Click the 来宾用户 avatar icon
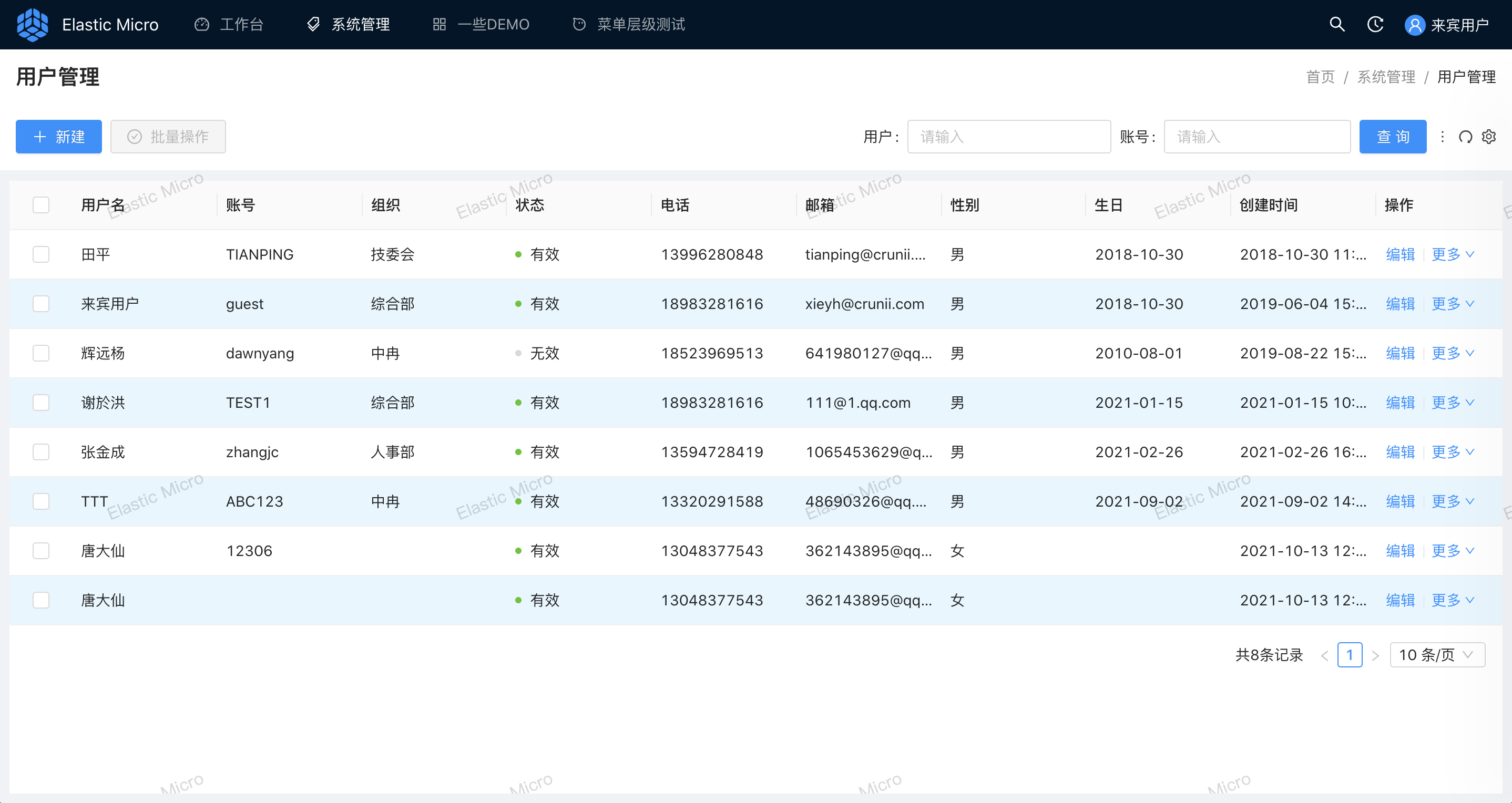The height and width of the screenshot is (803, 1512). click(x=1414, y=25)
